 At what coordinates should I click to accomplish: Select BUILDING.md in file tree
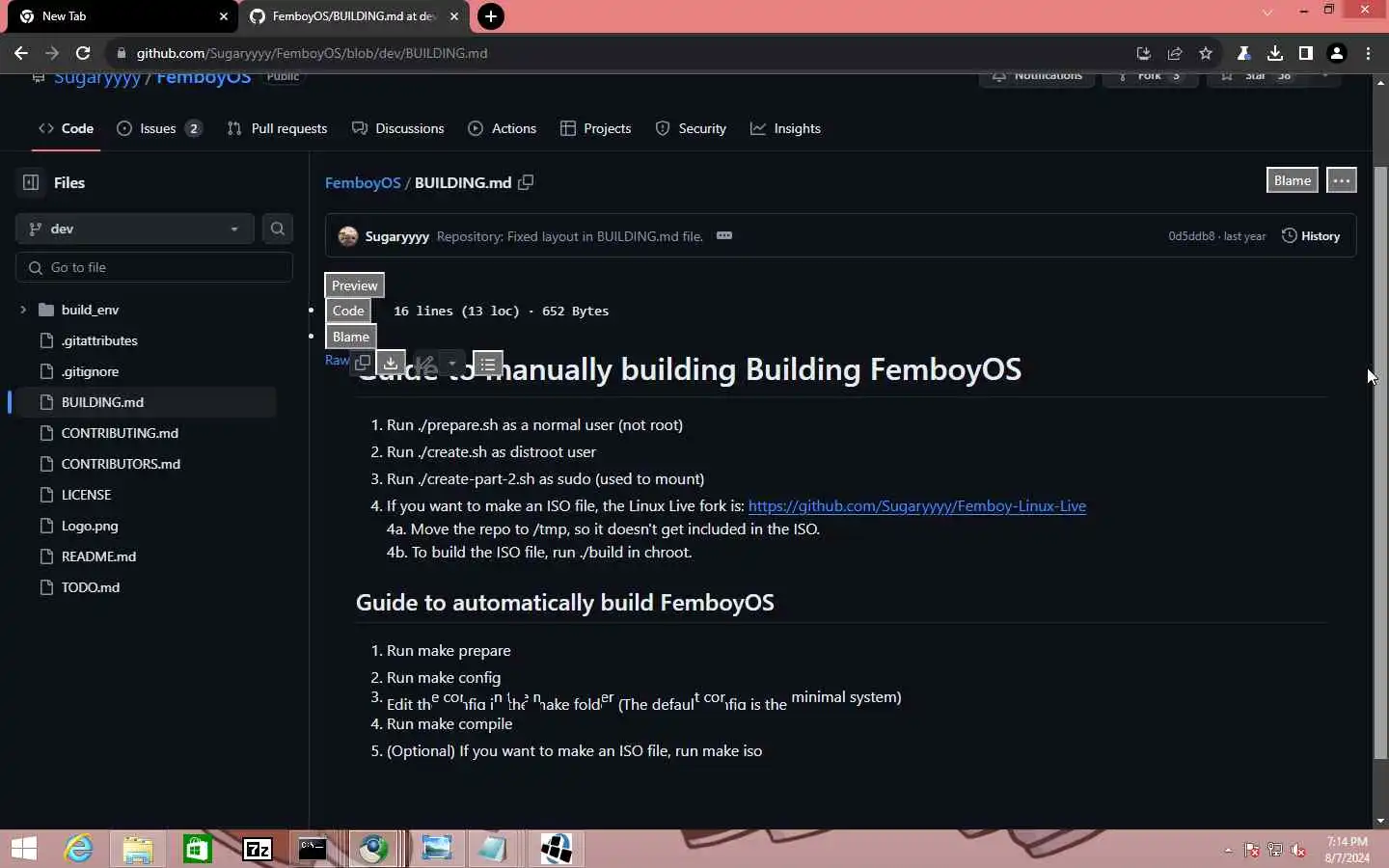tap(102, 402)
